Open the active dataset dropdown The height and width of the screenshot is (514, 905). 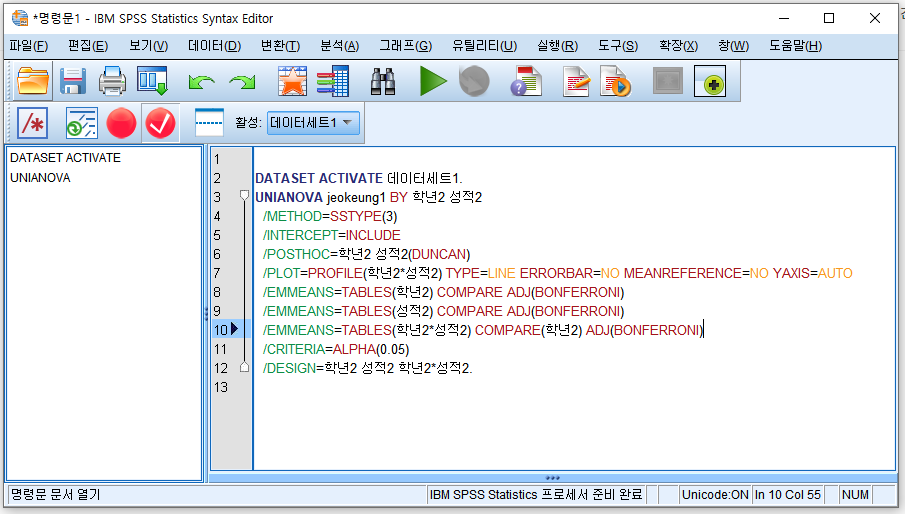click(313, 123)
